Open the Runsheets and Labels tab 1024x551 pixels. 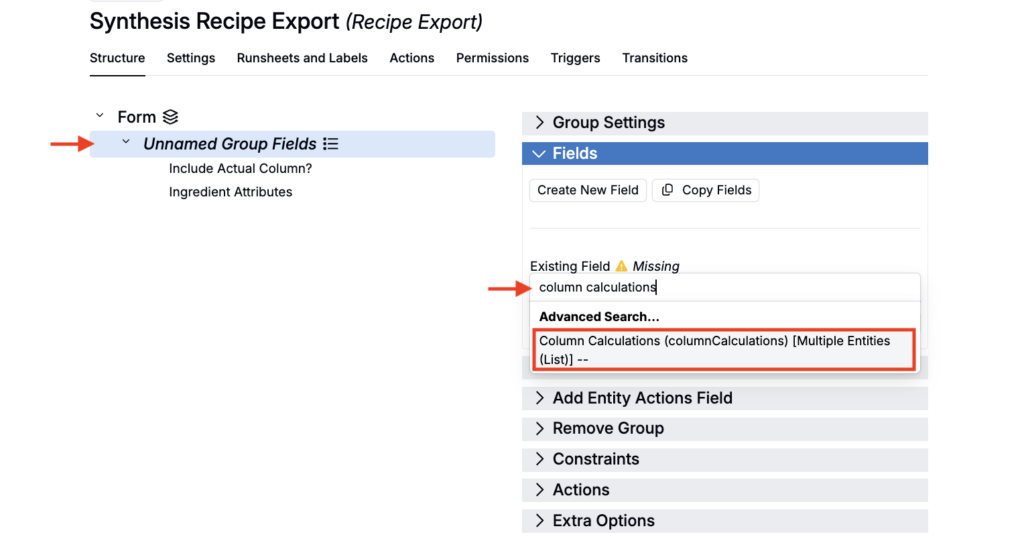[x=302, y=58]
